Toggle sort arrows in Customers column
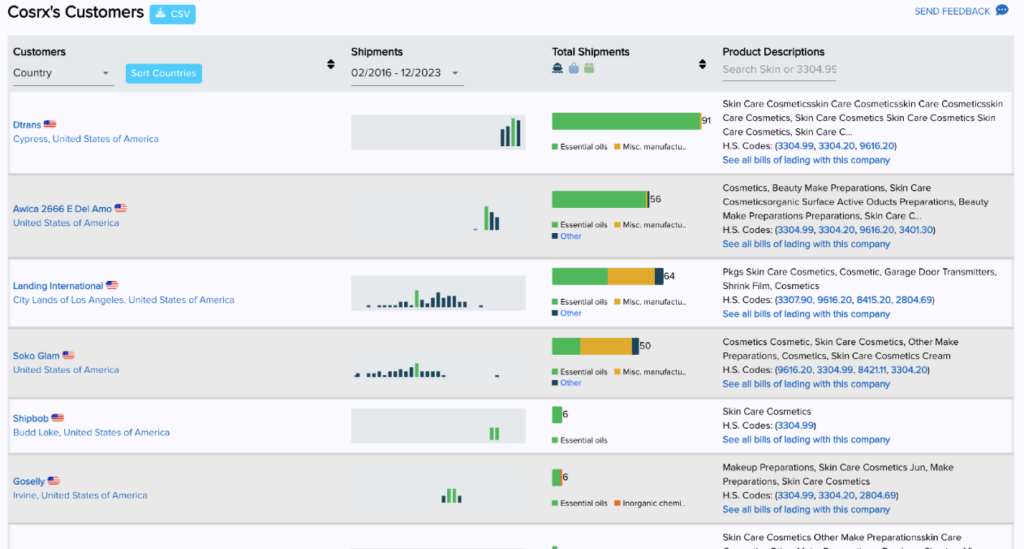The image size is (1024, 549). click(x=331, y=64)
